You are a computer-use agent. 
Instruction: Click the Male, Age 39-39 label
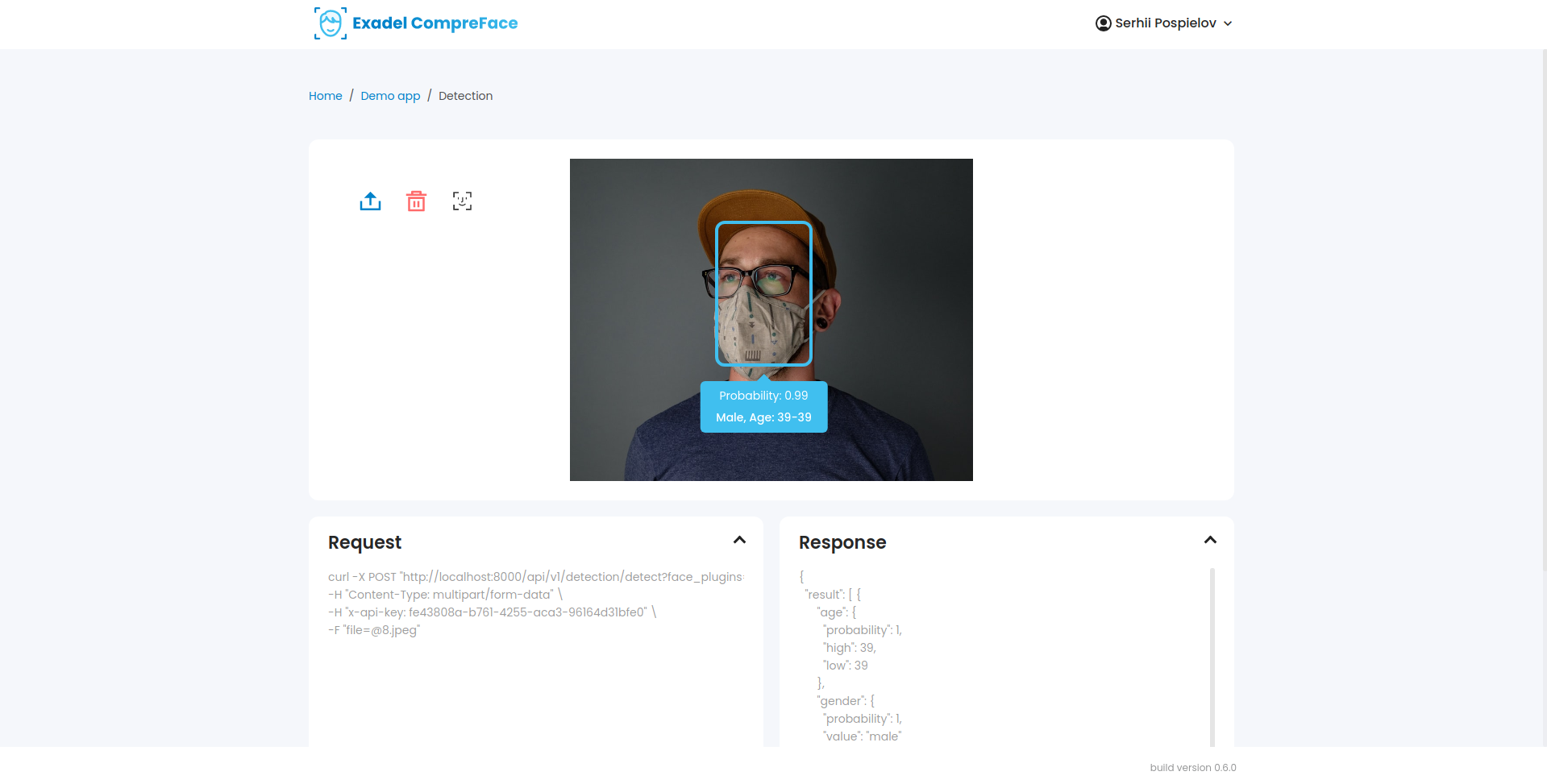click(763, 417)
